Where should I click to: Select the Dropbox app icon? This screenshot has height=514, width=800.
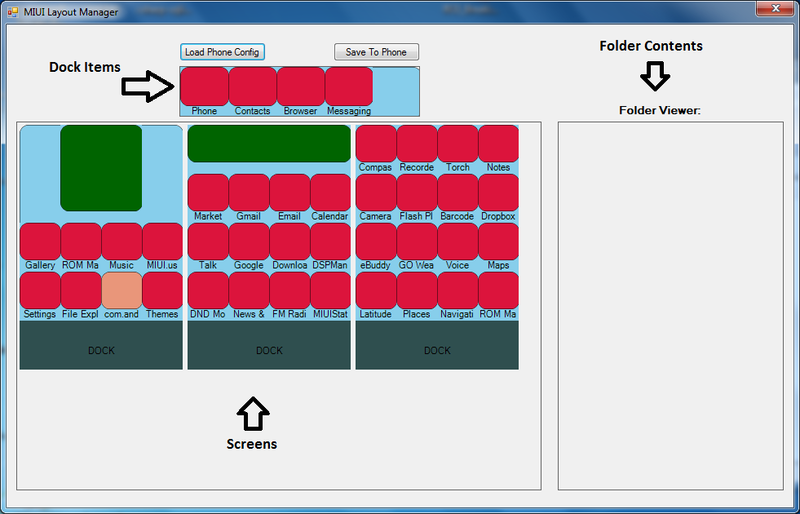coord(498,192)
